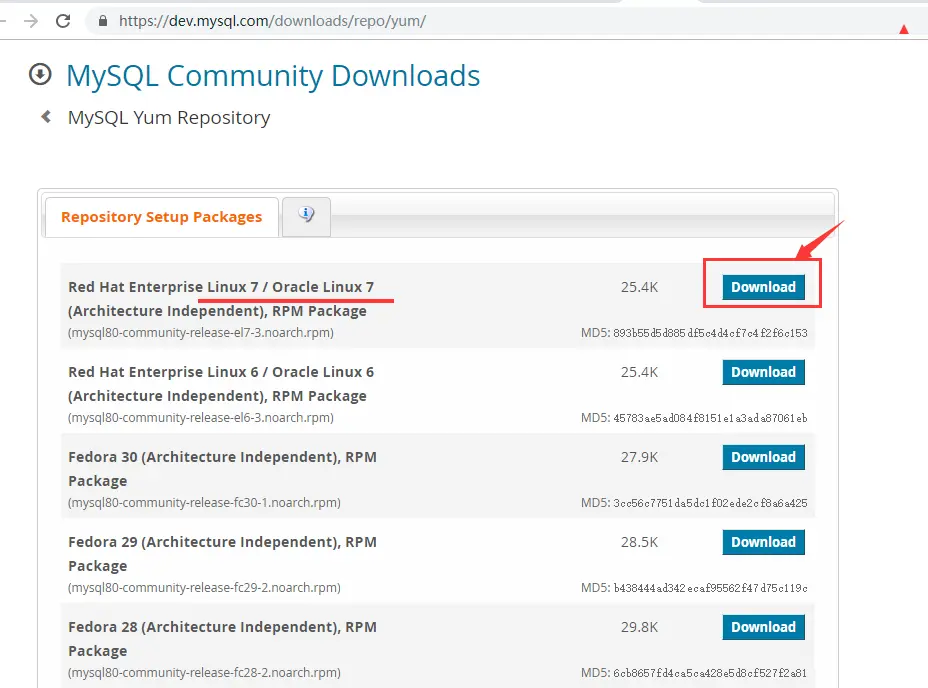Click the download circle icon beside page title
Viewport: 928px width, 688px height.
(x=40, y=75)
